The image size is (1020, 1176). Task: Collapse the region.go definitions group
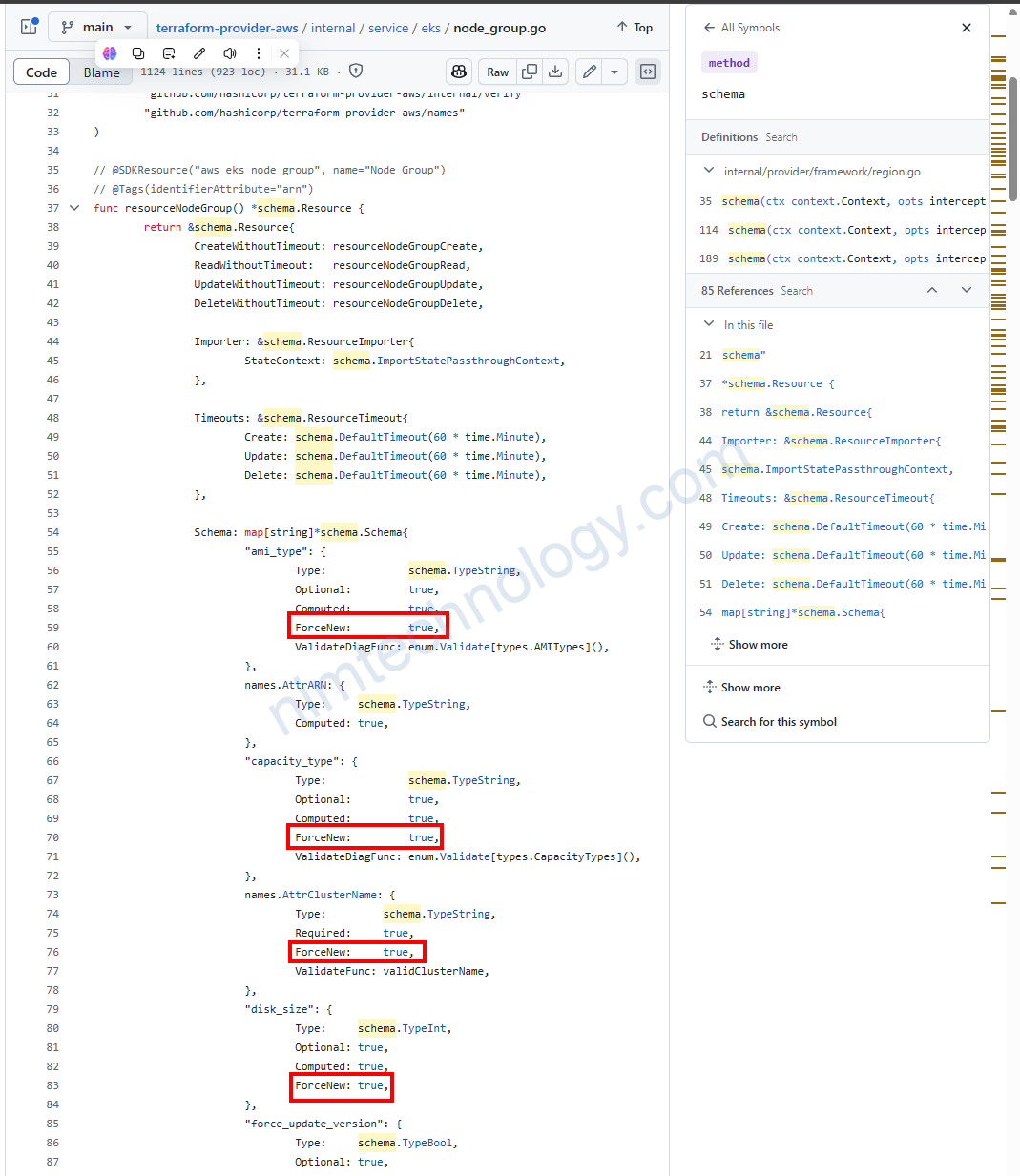(709, 171)
